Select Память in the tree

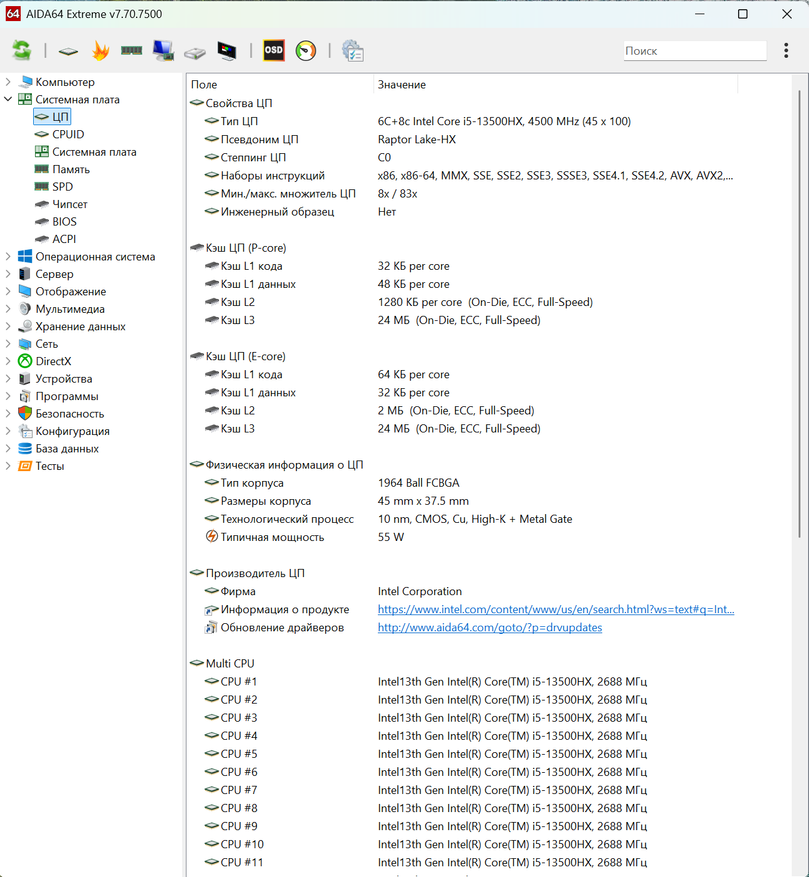point(71,169)
